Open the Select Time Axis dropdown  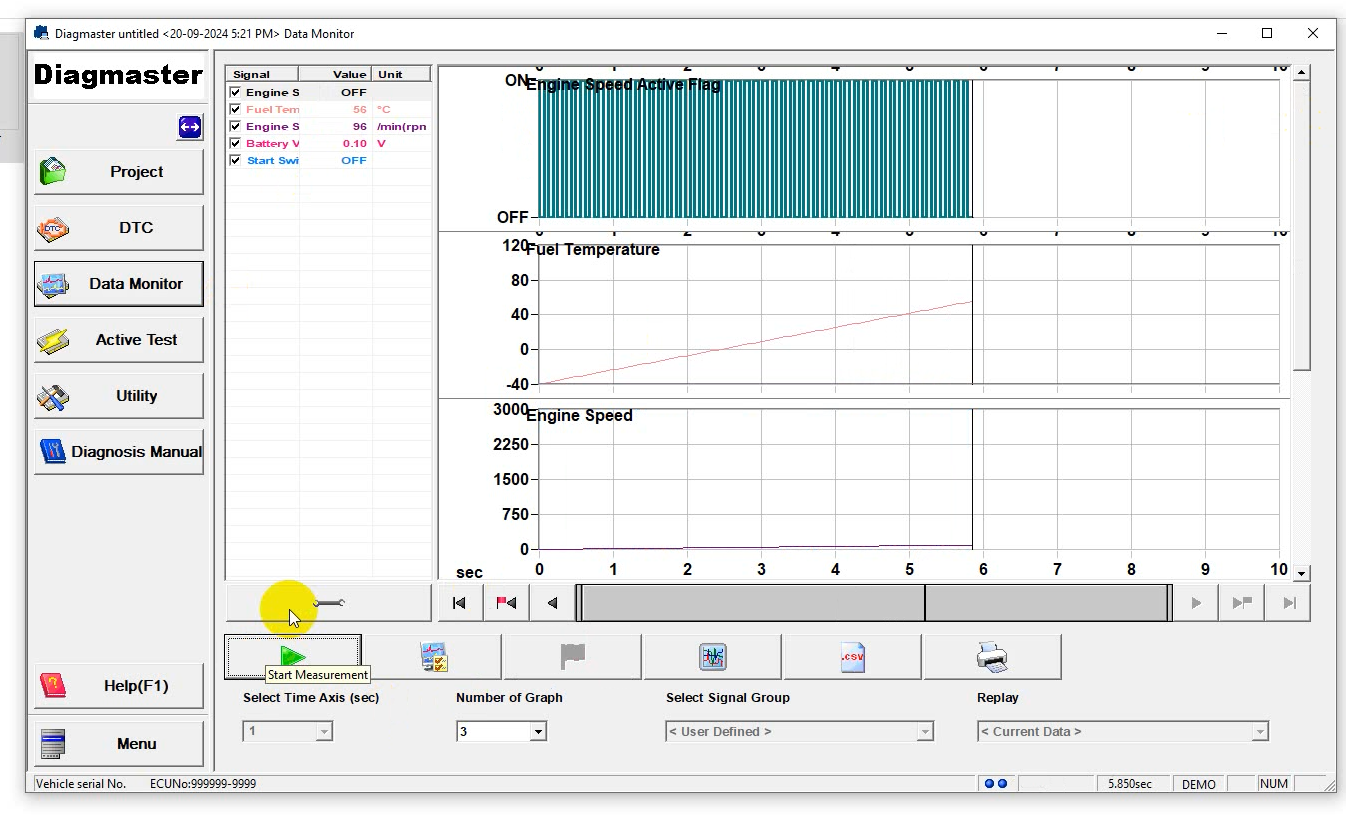click(323, 732)
